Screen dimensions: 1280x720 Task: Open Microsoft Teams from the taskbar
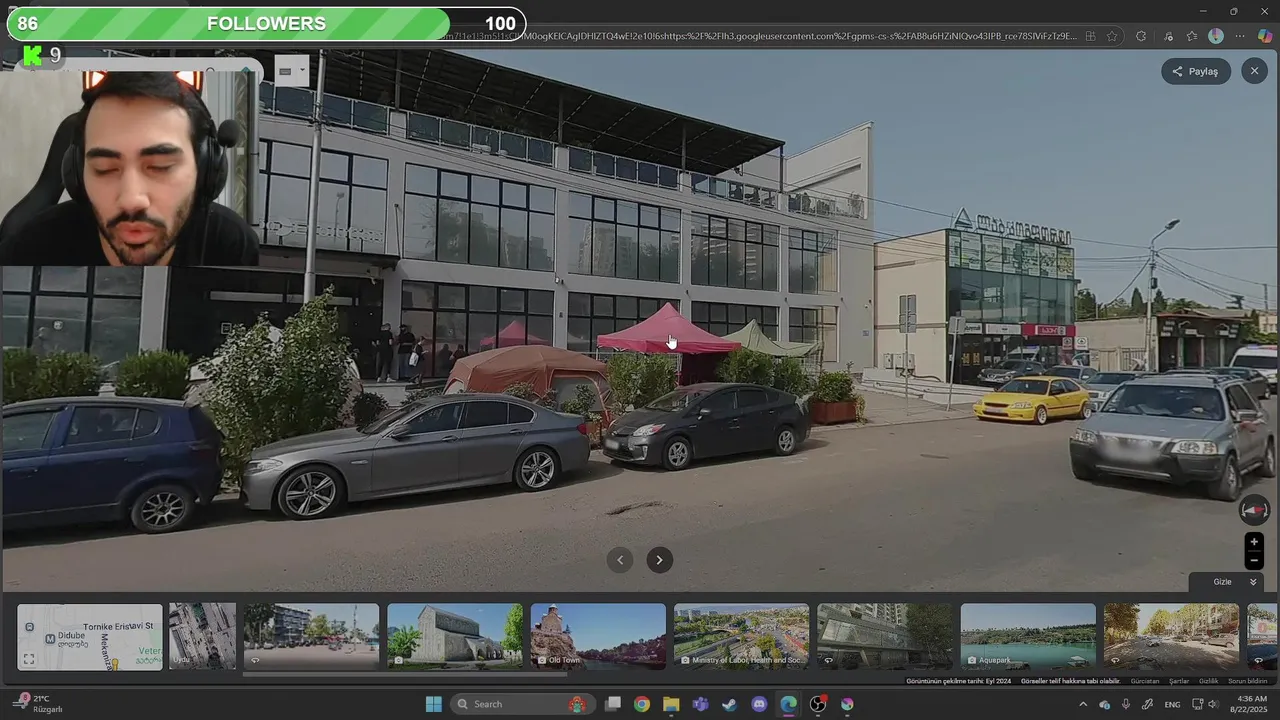click(700, 704)
